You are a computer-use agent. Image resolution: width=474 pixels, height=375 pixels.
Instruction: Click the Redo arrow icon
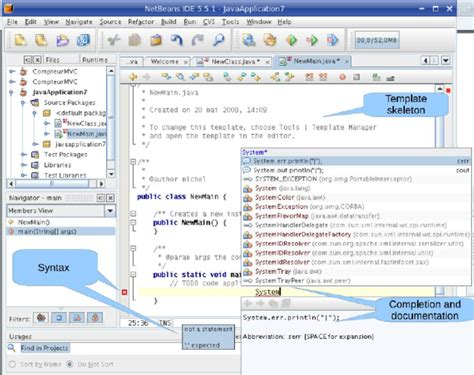click(197, 40)
